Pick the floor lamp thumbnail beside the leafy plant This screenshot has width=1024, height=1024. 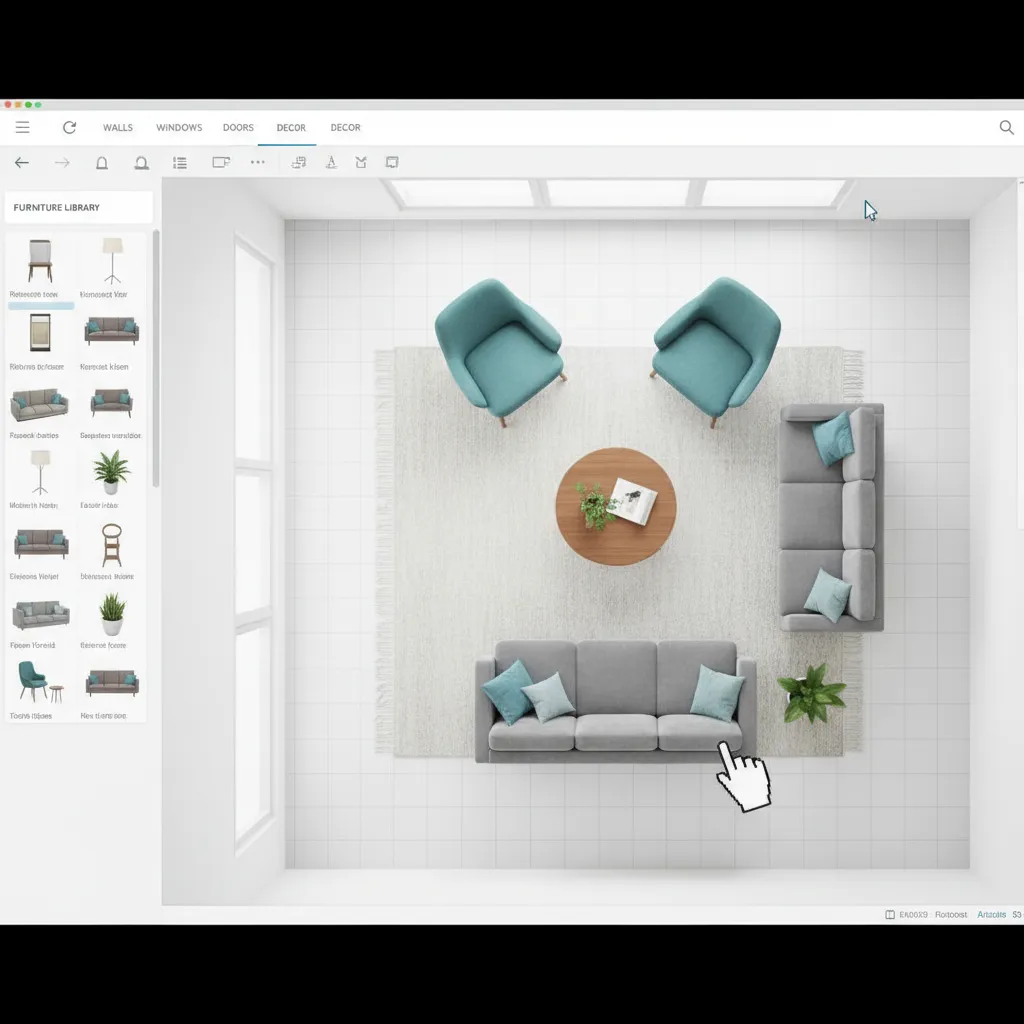[x=40, y=472]
